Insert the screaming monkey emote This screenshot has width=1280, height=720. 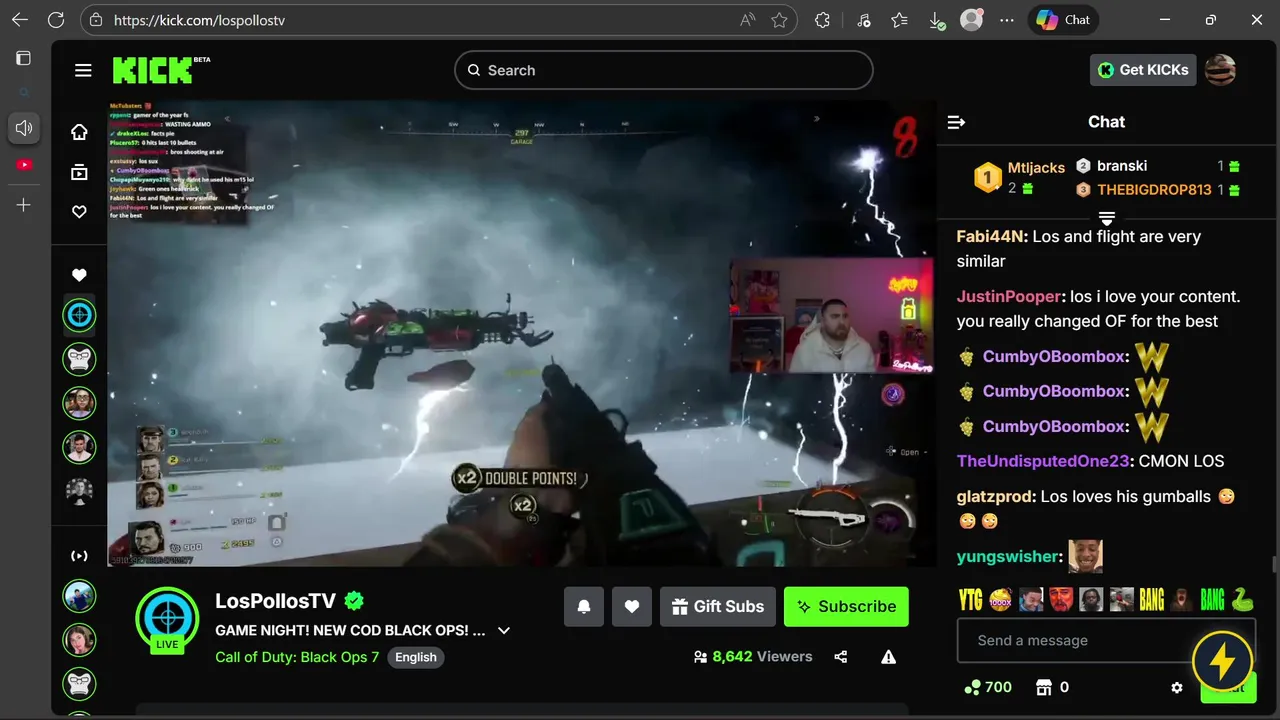click(x=1182, y=600)
